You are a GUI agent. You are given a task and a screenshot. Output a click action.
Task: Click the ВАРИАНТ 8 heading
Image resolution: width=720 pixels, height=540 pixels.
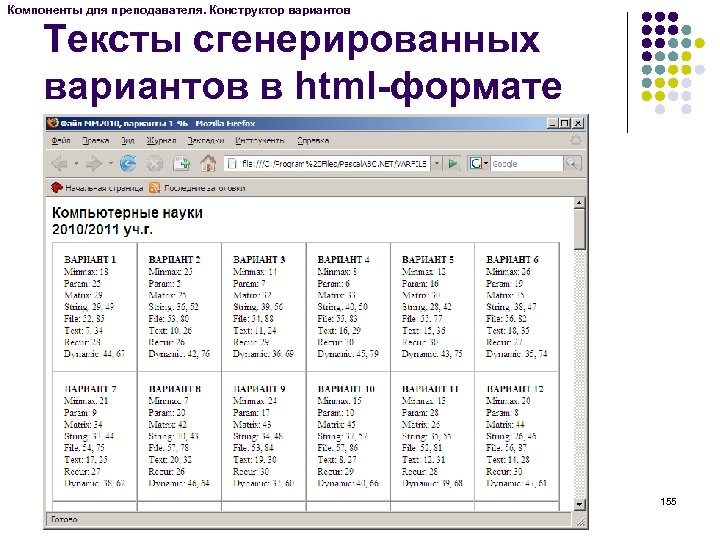pyautogui.click(x=174, y=389)
